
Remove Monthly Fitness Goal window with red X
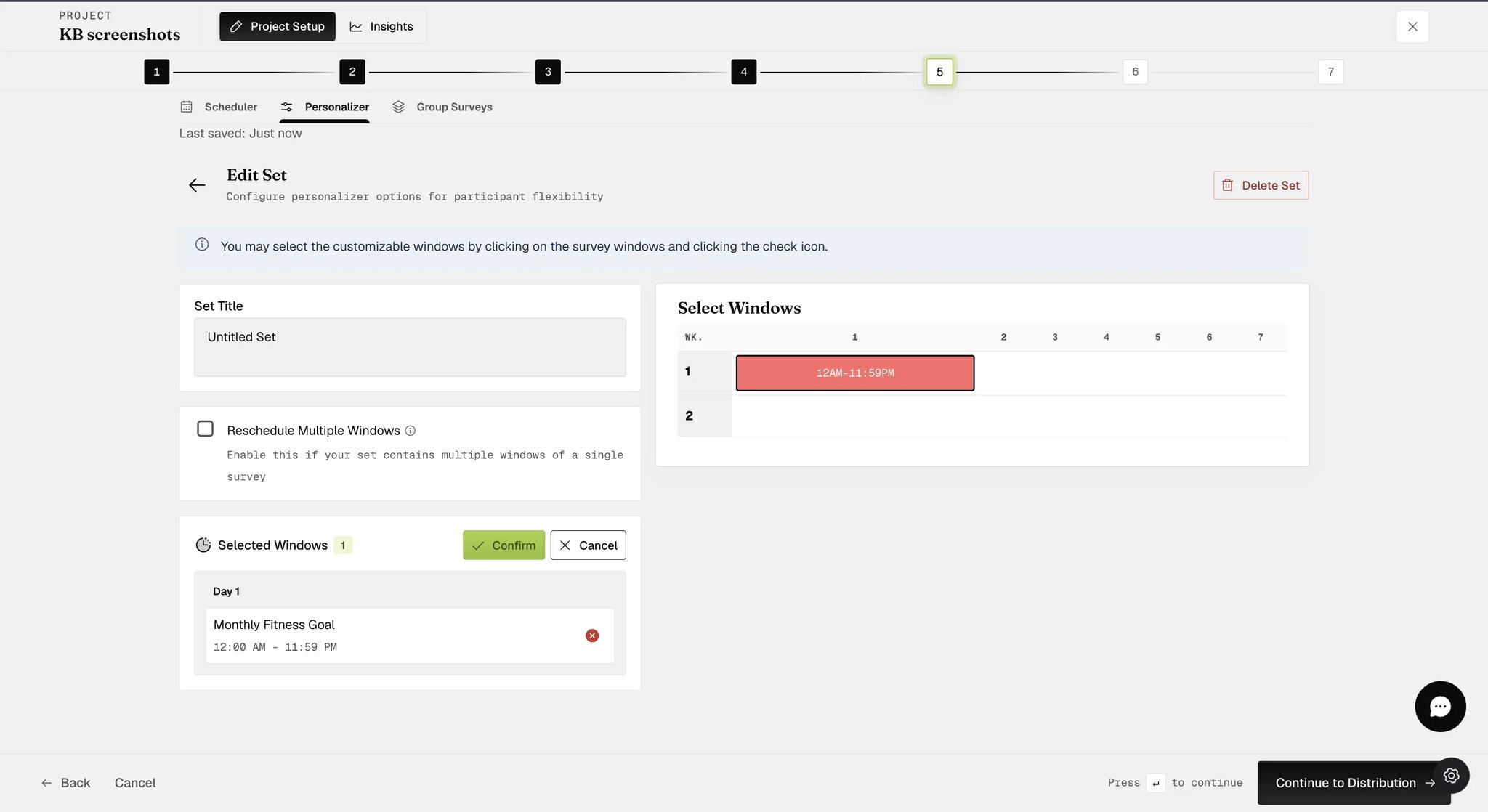point(592,636)
